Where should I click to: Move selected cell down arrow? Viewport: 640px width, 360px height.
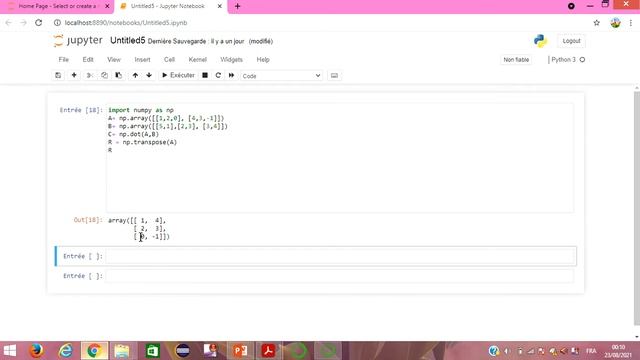[149, 76]
